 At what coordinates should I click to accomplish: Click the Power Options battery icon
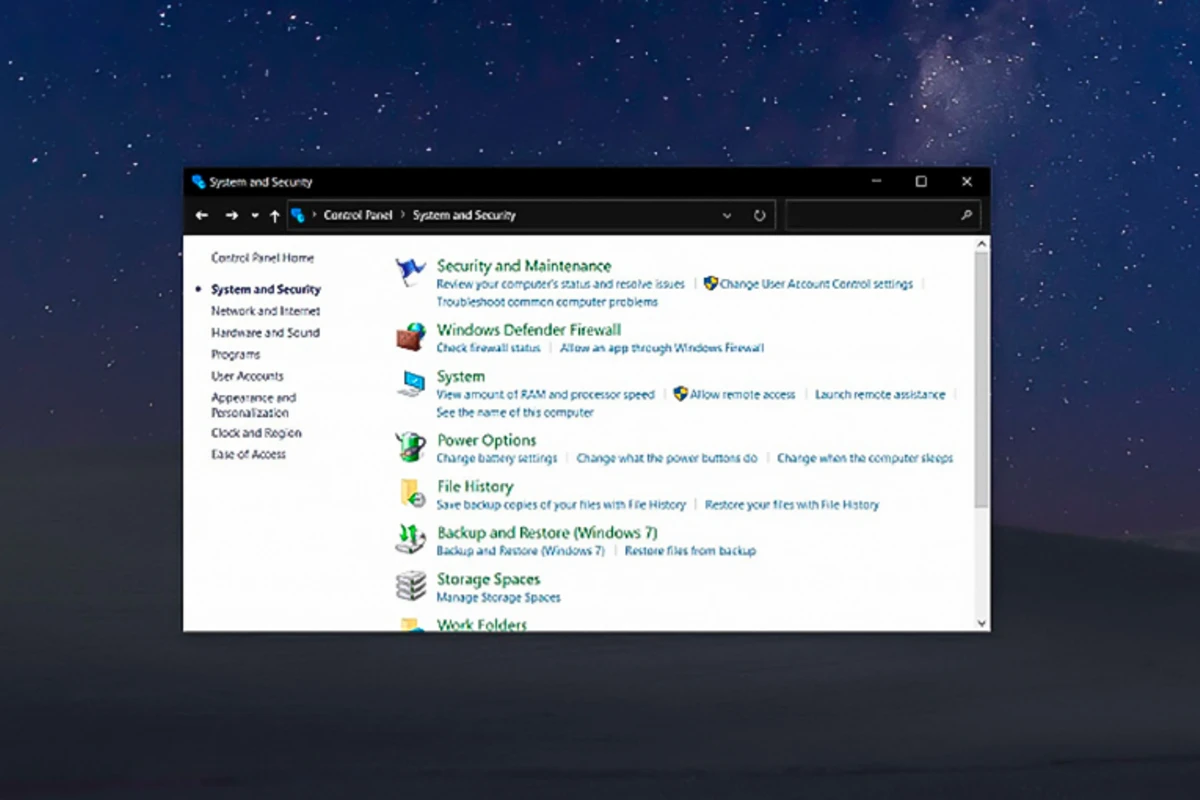410,446
